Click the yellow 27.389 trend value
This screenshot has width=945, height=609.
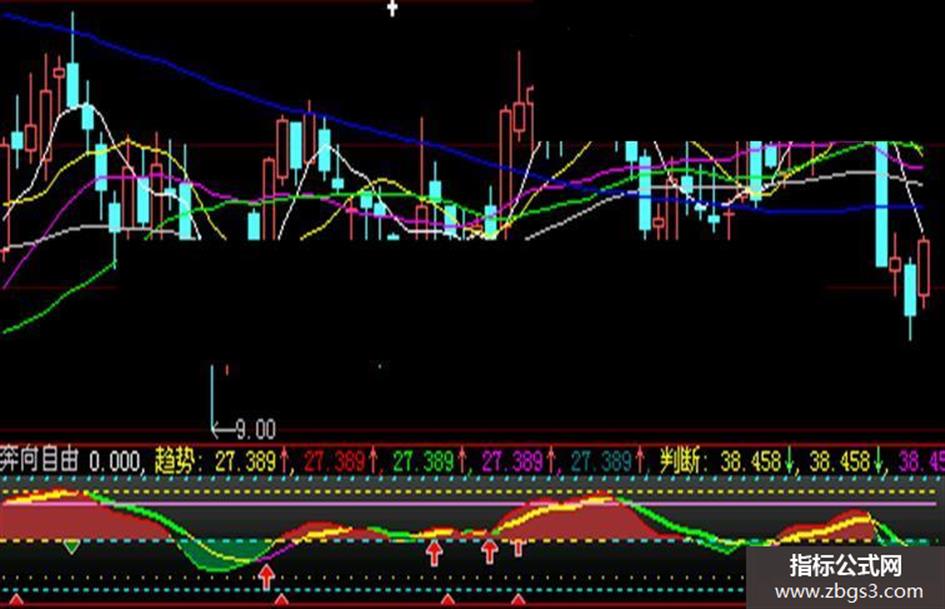(246, 462)
